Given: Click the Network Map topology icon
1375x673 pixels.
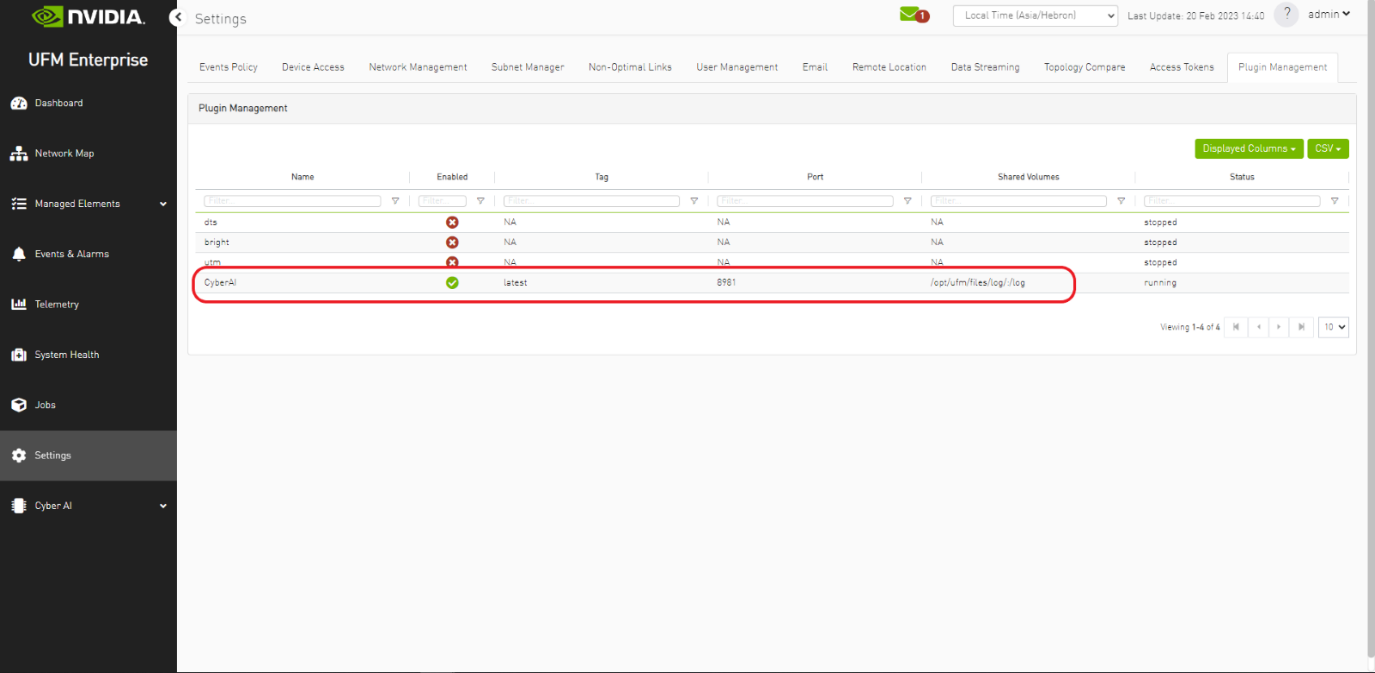Looking at the screenshot, I should pos(18,154).
